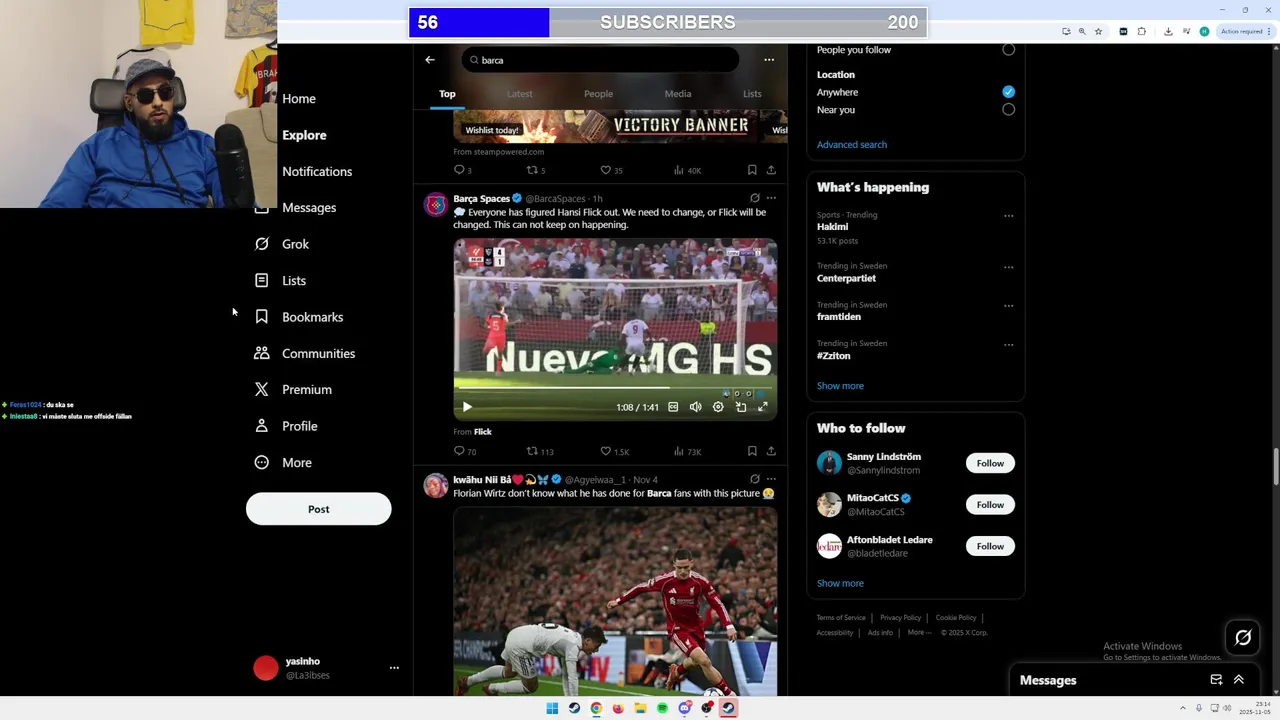Open more options on Barça Spaces post
This screenshot has width=1280, height=720.
[771, 198]
